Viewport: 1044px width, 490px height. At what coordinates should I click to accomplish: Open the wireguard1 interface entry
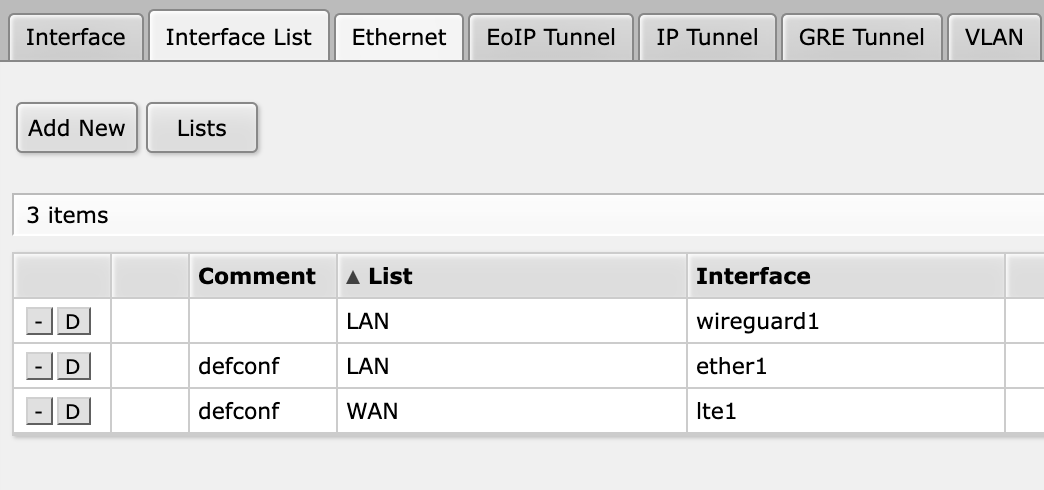tap(750, 322)
